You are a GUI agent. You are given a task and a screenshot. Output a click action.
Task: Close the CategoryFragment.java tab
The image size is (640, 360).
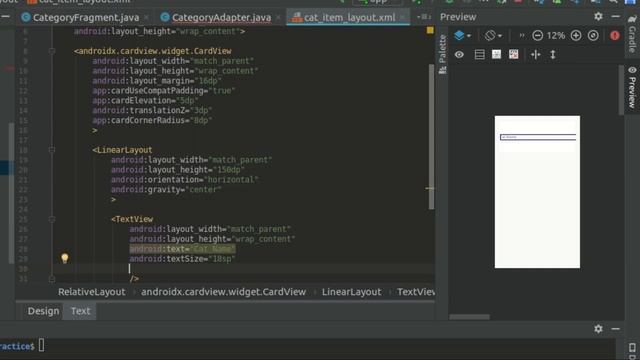(146, 18)
